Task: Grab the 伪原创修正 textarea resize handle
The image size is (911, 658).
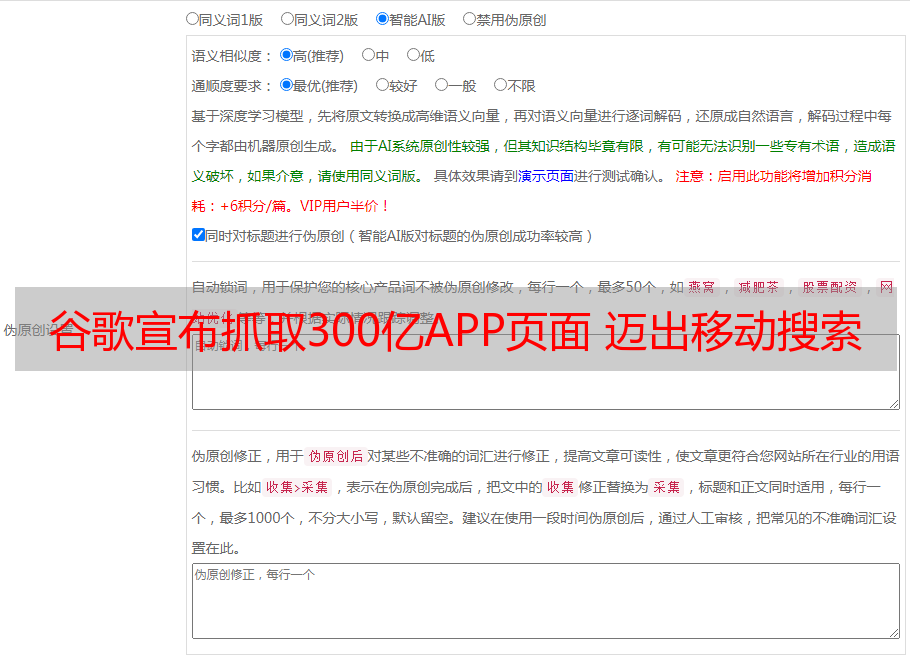Action: (x=893, y=632)
